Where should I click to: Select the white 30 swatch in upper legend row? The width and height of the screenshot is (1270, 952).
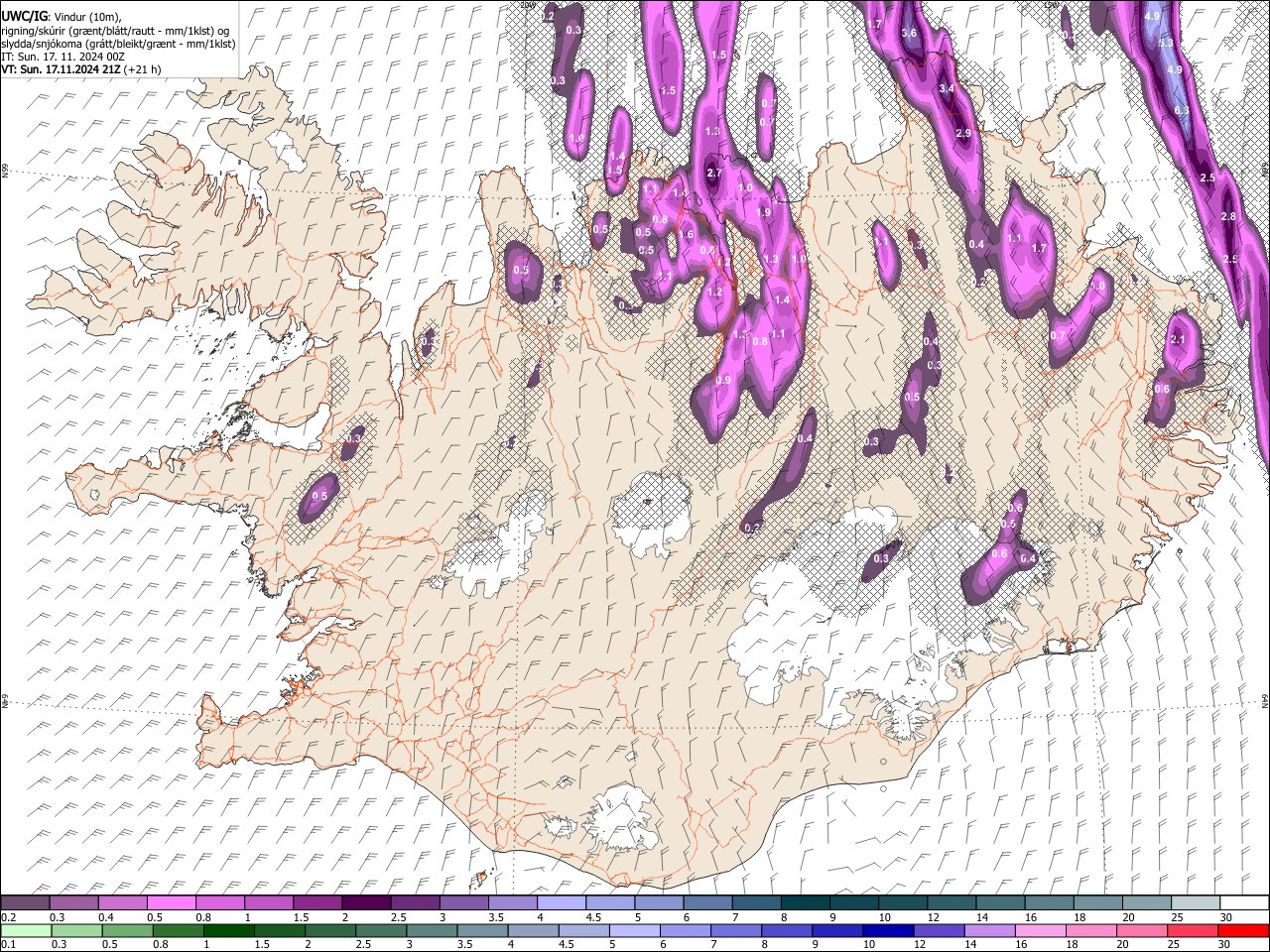click(x=1244, y=902)
